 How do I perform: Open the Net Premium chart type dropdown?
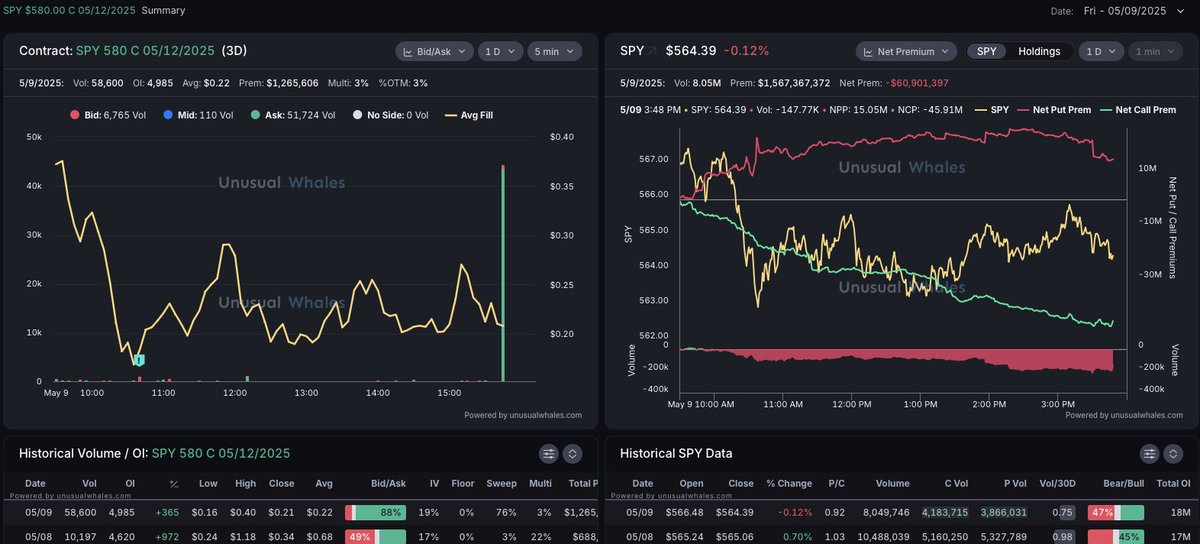pos(906,51)
